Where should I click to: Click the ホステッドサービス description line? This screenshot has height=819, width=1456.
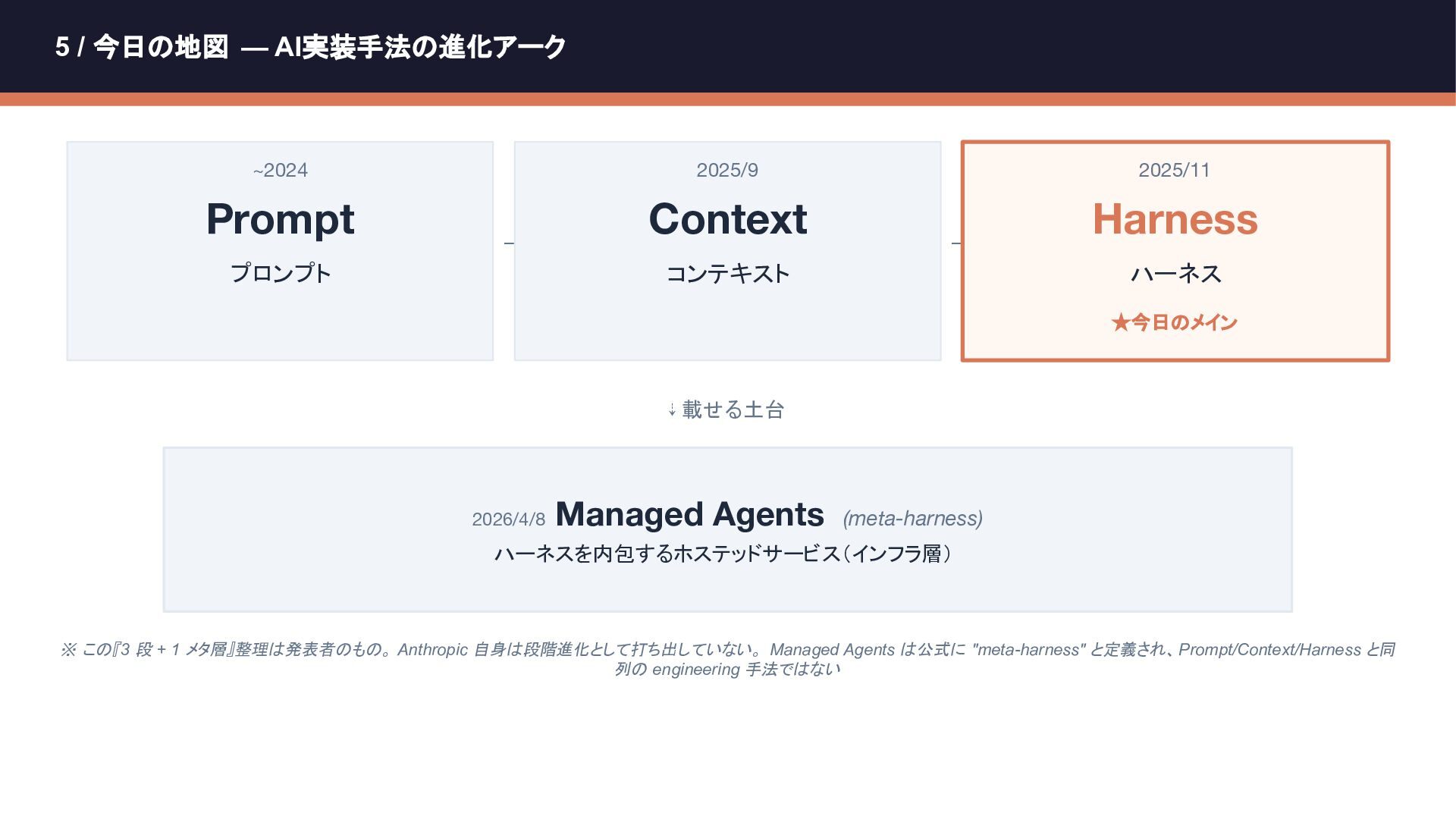[x=724, y=554]
